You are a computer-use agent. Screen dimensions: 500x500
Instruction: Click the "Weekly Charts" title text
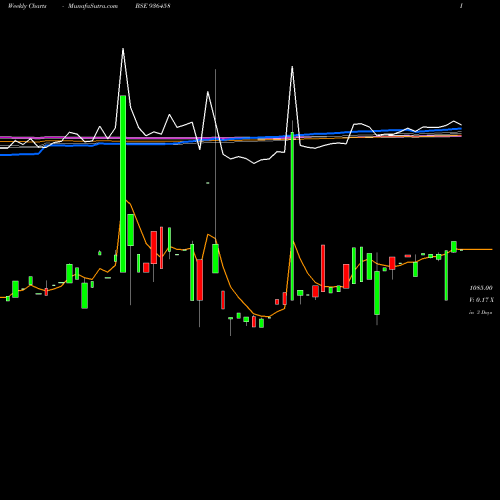[x=27, y=6]
